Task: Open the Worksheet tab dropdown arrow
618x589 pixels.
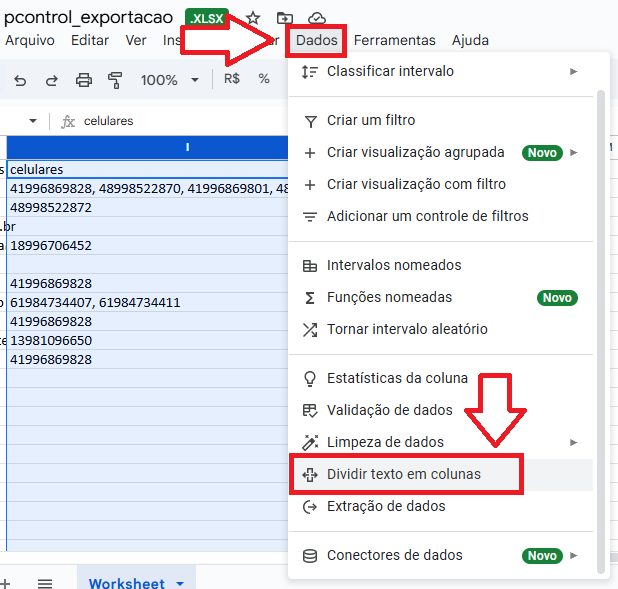Action: point(180,583)
